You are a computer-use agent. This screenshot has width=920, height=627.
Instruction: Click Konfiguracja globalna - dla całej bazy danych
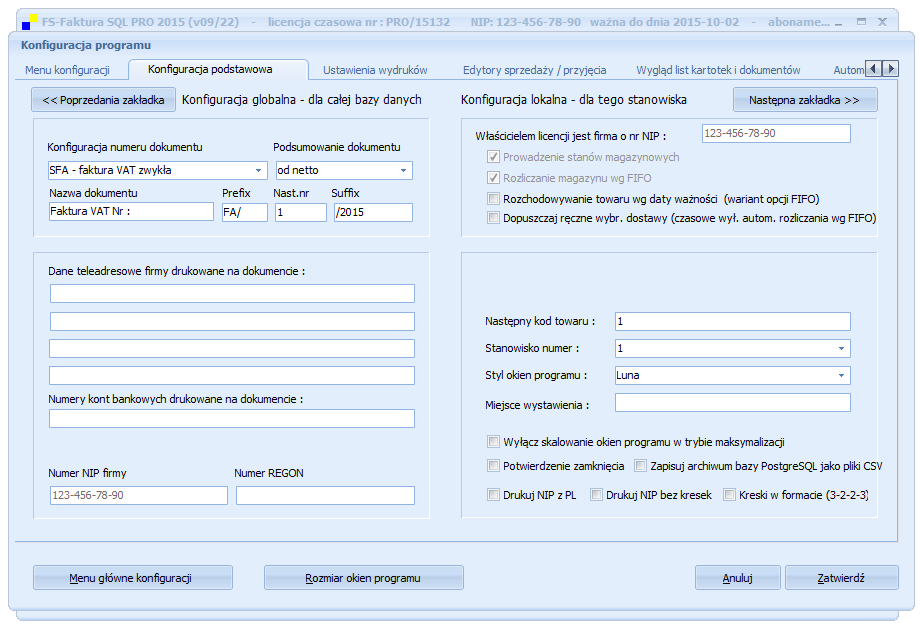coord(302,100)
